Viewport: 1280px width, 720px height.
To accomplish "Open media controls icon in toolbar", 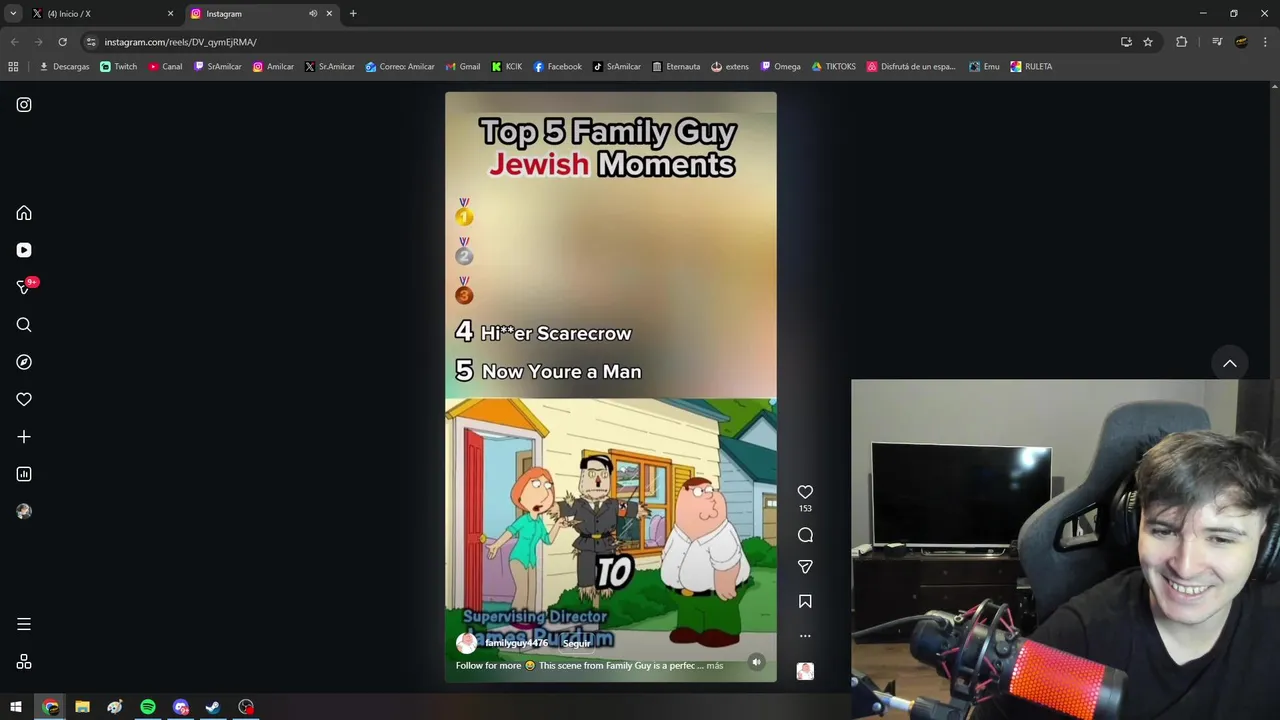I will 1217,42.
